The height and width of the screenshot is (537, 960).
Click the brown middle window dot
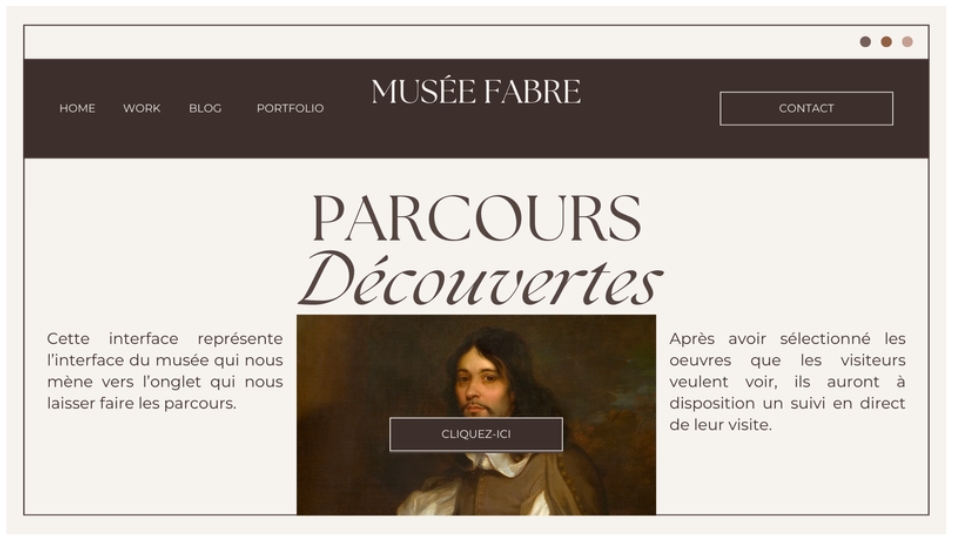coord(886,42)
